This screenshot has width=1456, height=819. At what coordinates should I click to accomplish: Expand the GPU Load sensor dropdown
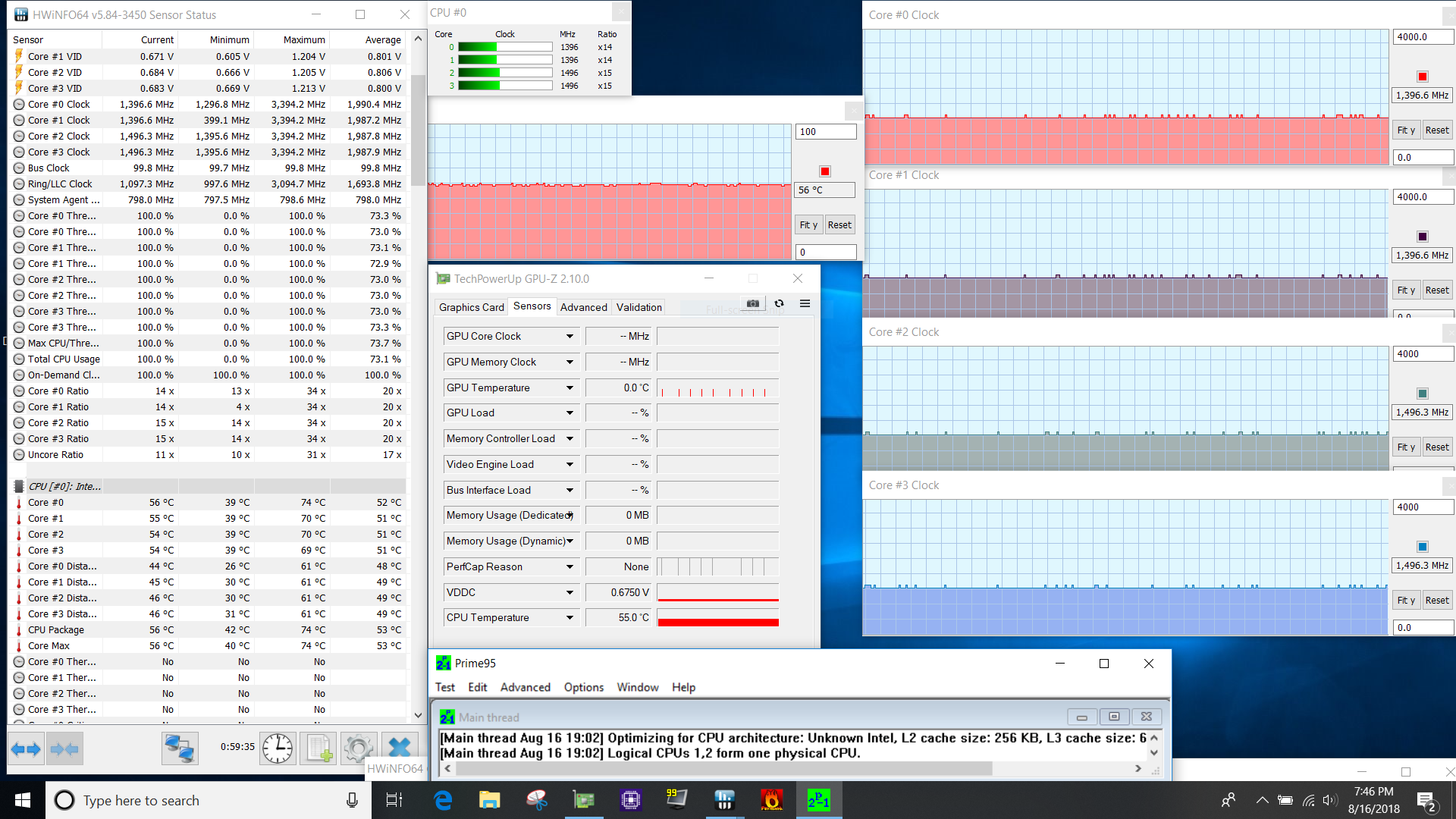click(570, 413)
